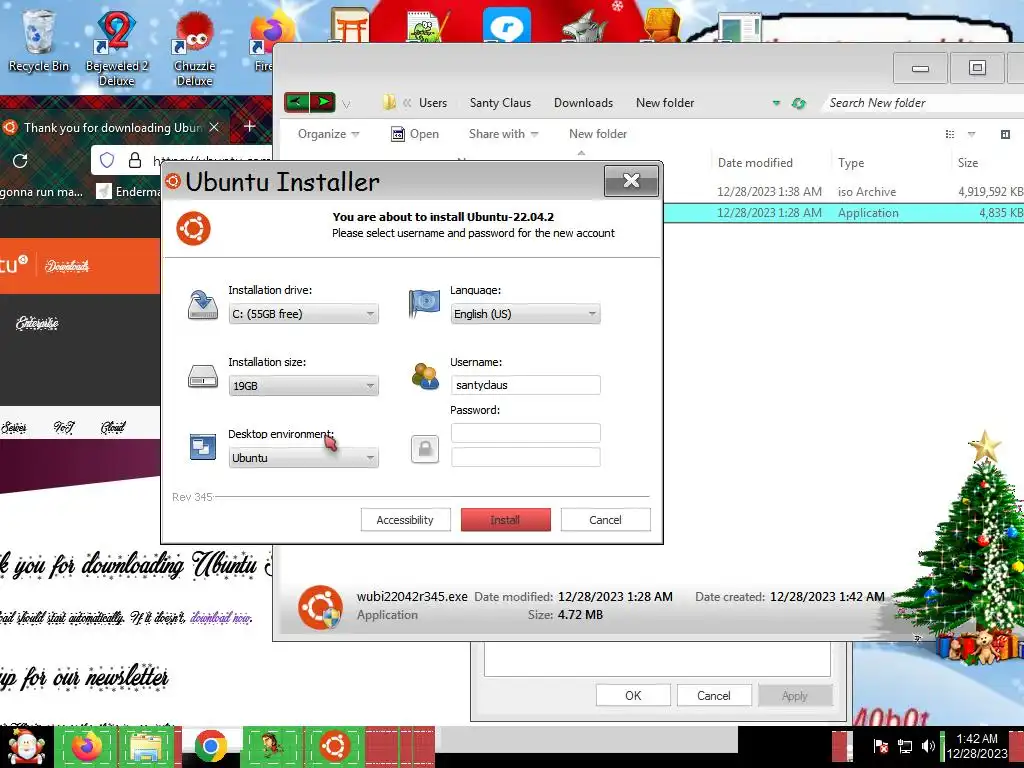Image resolution: width=1024 pixels, height=768 pixels.
Task: Toggle the preview pane icon in Explorer
Action: click(1005, 134)
